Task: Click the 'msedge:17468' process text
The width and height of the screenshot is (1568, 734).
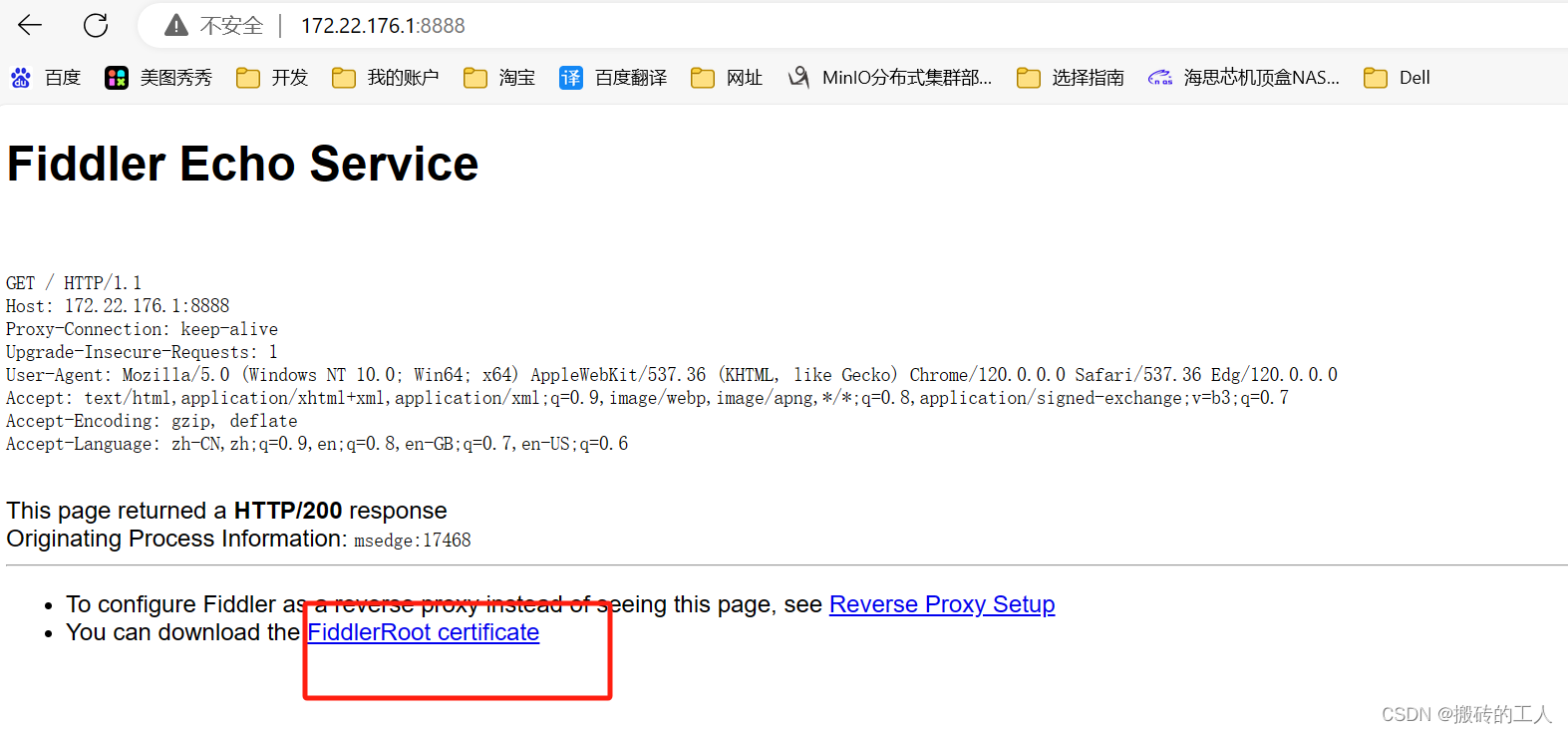Action: point(413,541)
